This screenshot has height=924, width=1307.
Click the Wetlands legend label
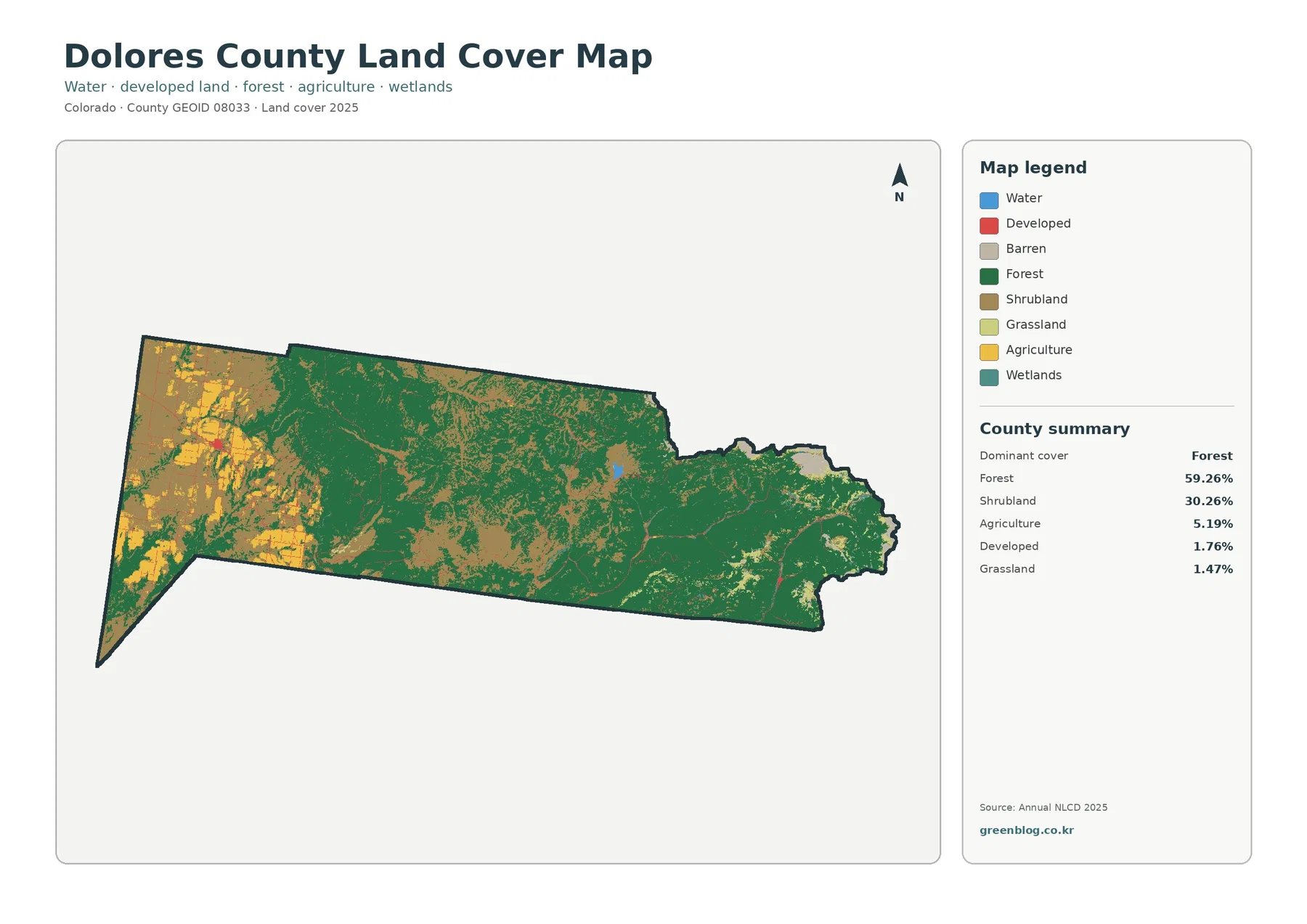[1033, 375]
